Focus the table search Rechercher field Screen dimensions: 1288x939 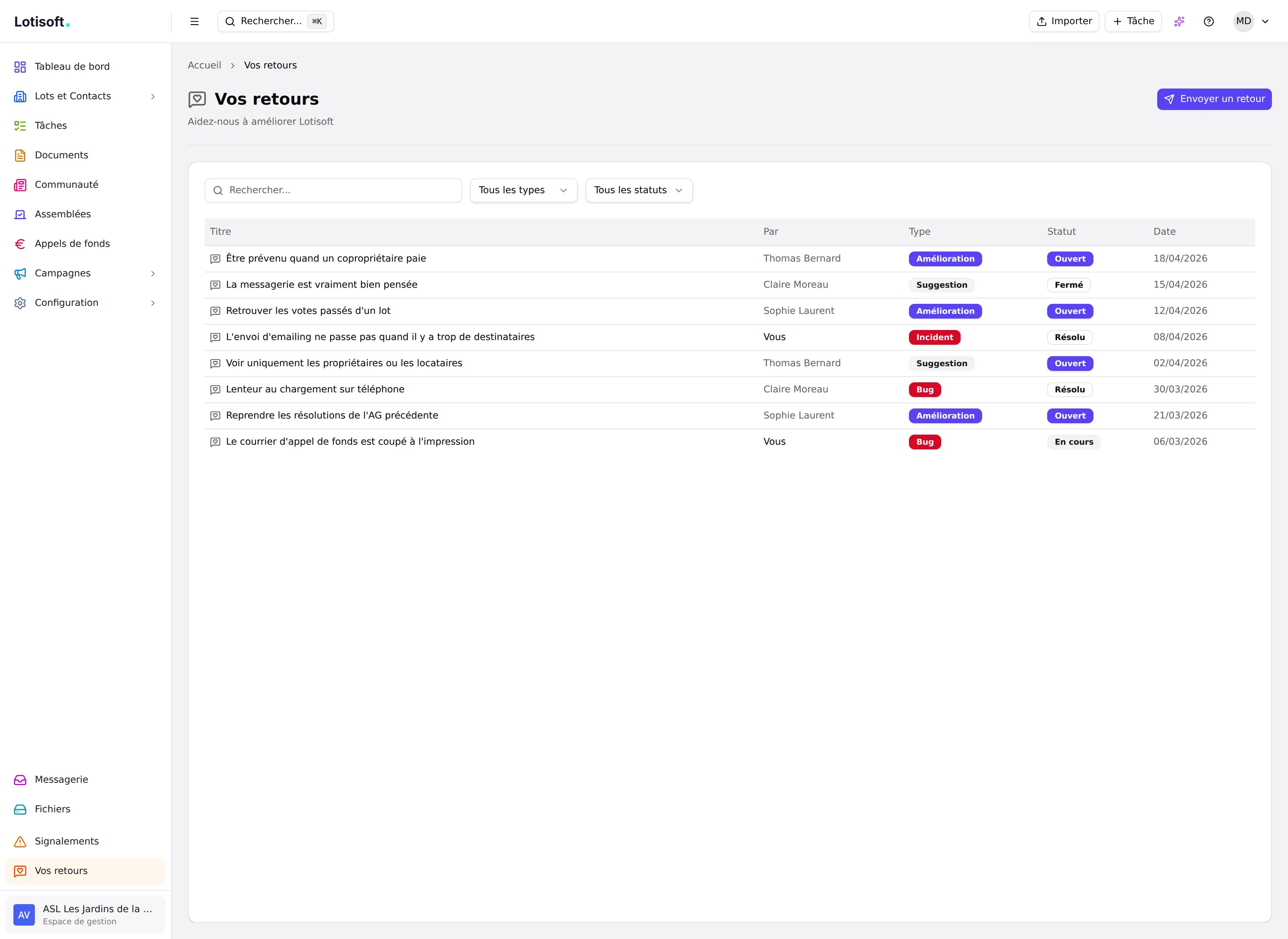[x=333, y=190]
